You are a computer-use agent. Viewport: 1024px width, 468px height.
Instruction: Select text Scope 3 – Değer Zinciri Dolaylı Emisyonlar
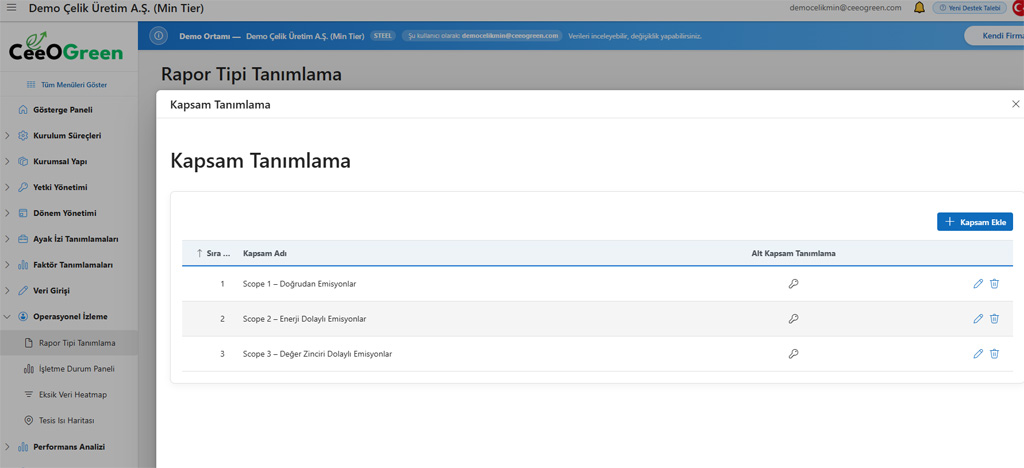click(317, 354)
